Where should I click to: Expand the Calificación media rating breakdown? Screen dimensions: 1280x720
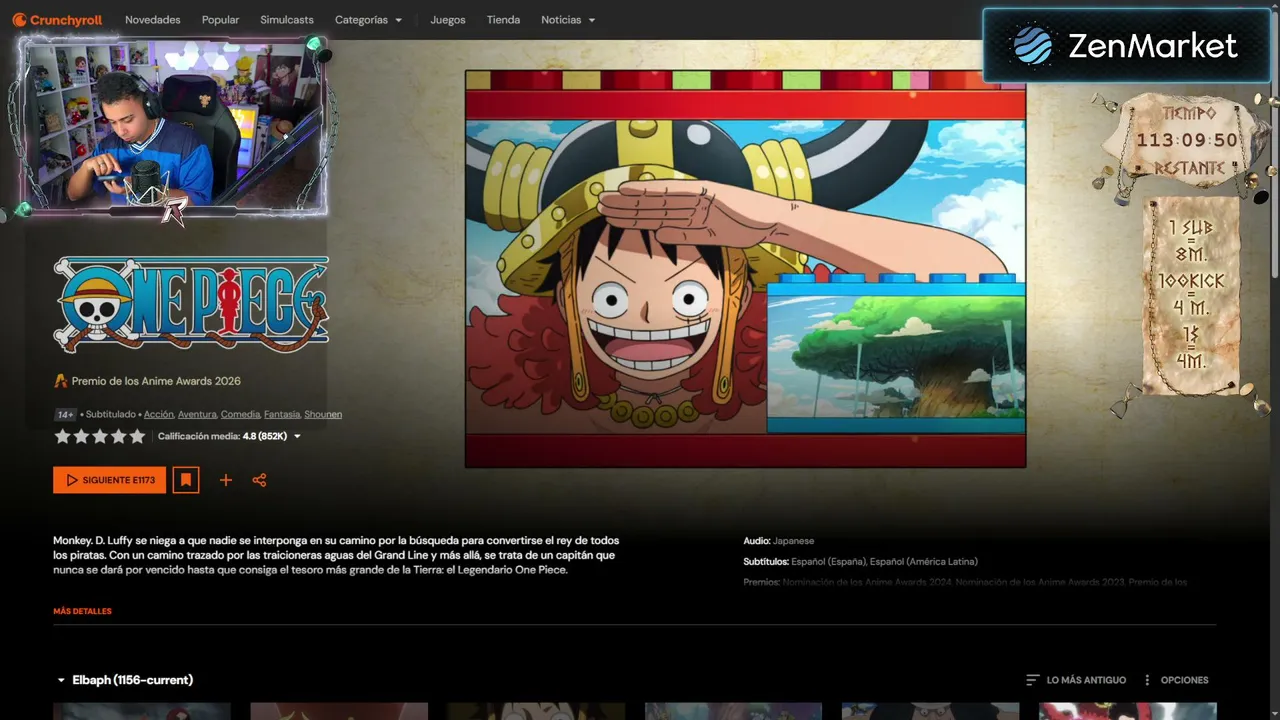pyautogui.click(x=230, y=436)
